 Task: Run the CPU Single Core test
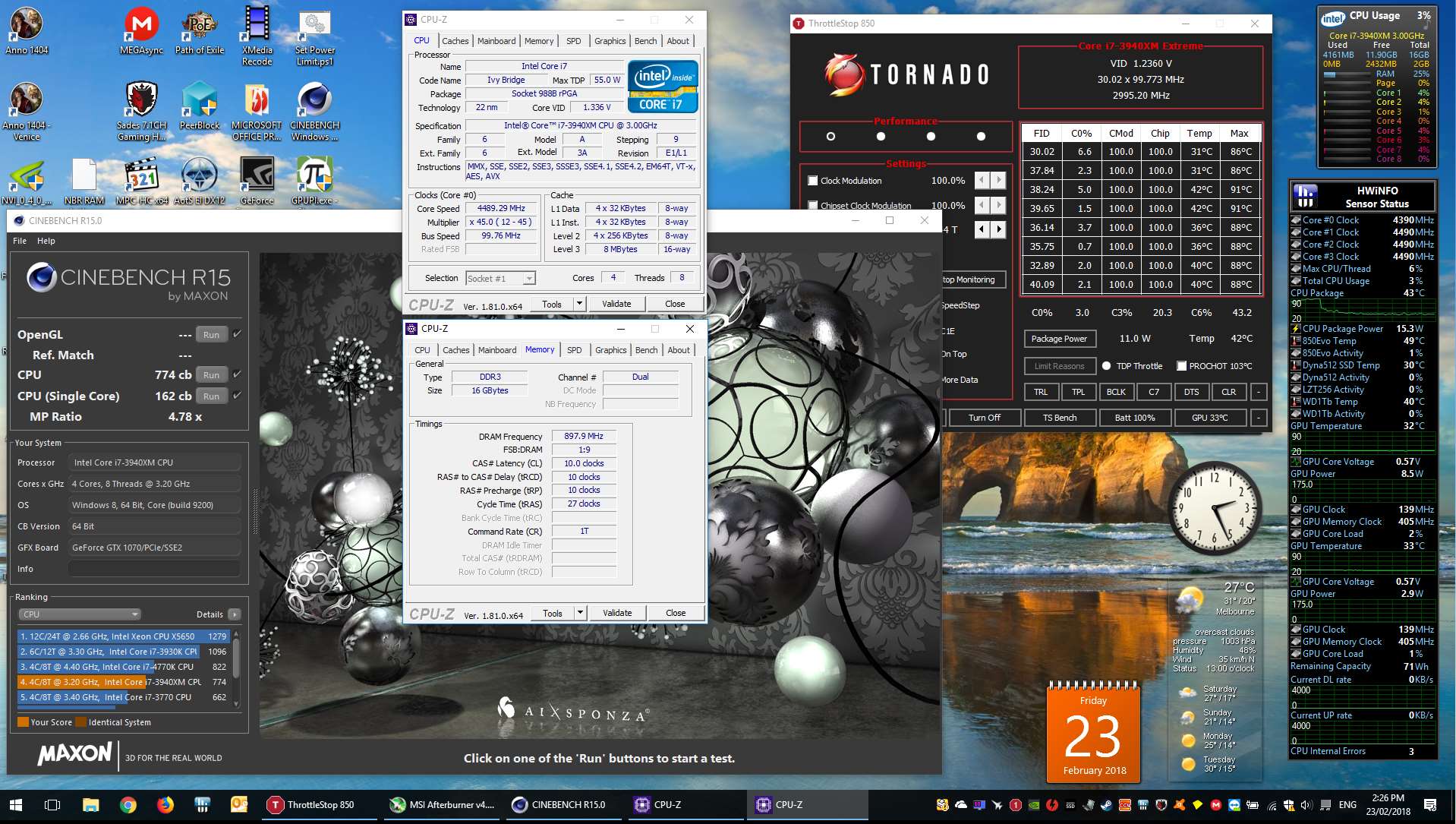(x=212, y=396)
